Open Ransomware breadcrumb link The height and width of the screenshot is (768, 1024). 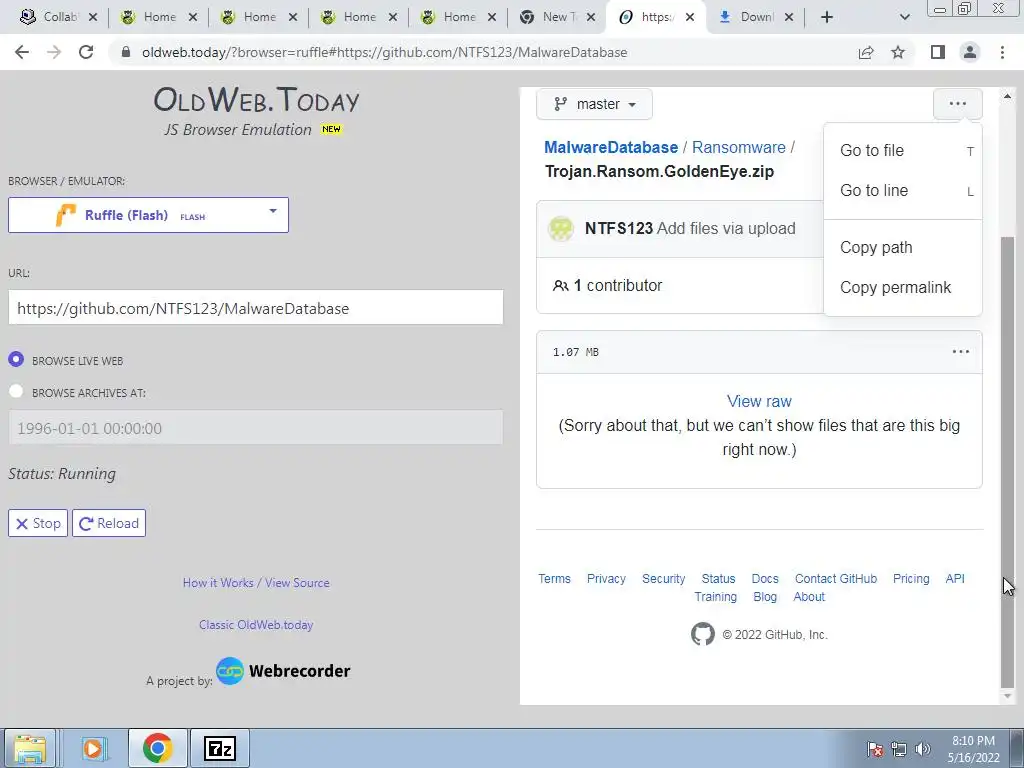[x=739, y=148]
